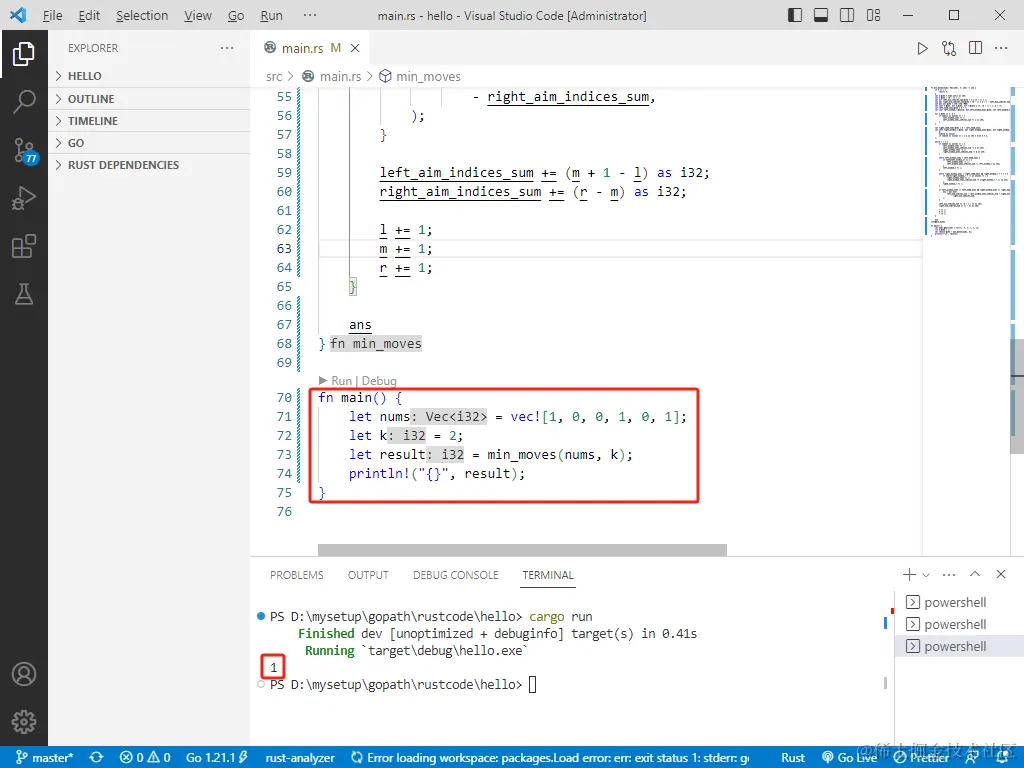Screen dimensions: 1024x768
Task: Open the Manage gear icon
Action: (x=24, y=722)
